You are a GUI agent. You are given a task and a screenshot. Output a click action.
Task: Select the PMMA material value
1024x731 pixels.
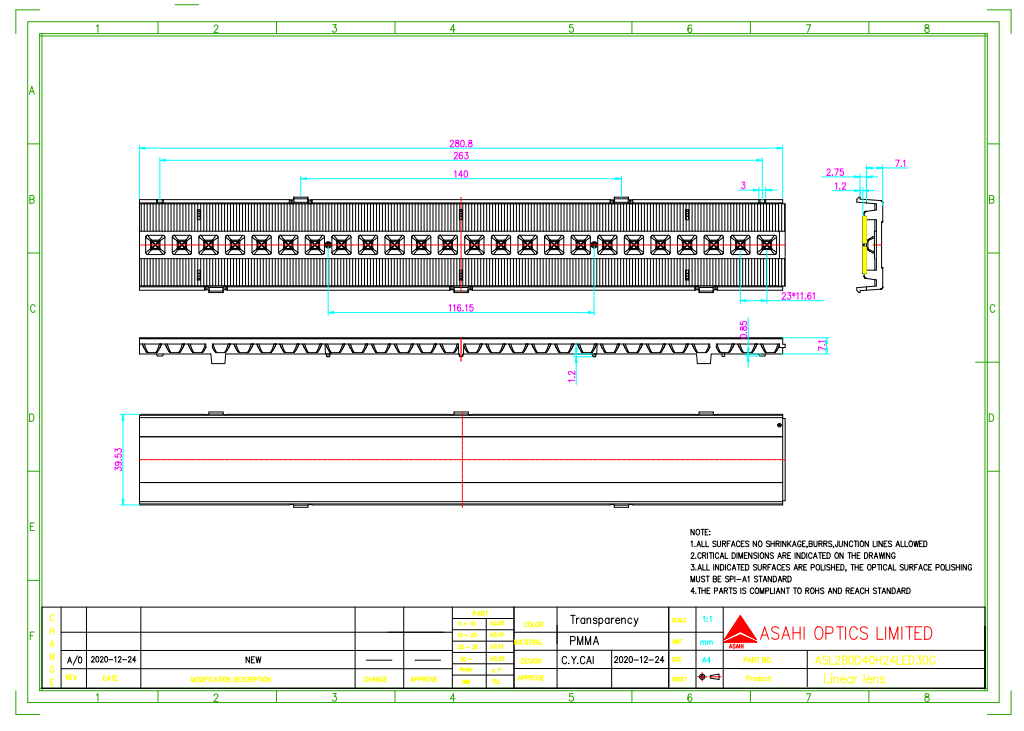pos(584,641)
